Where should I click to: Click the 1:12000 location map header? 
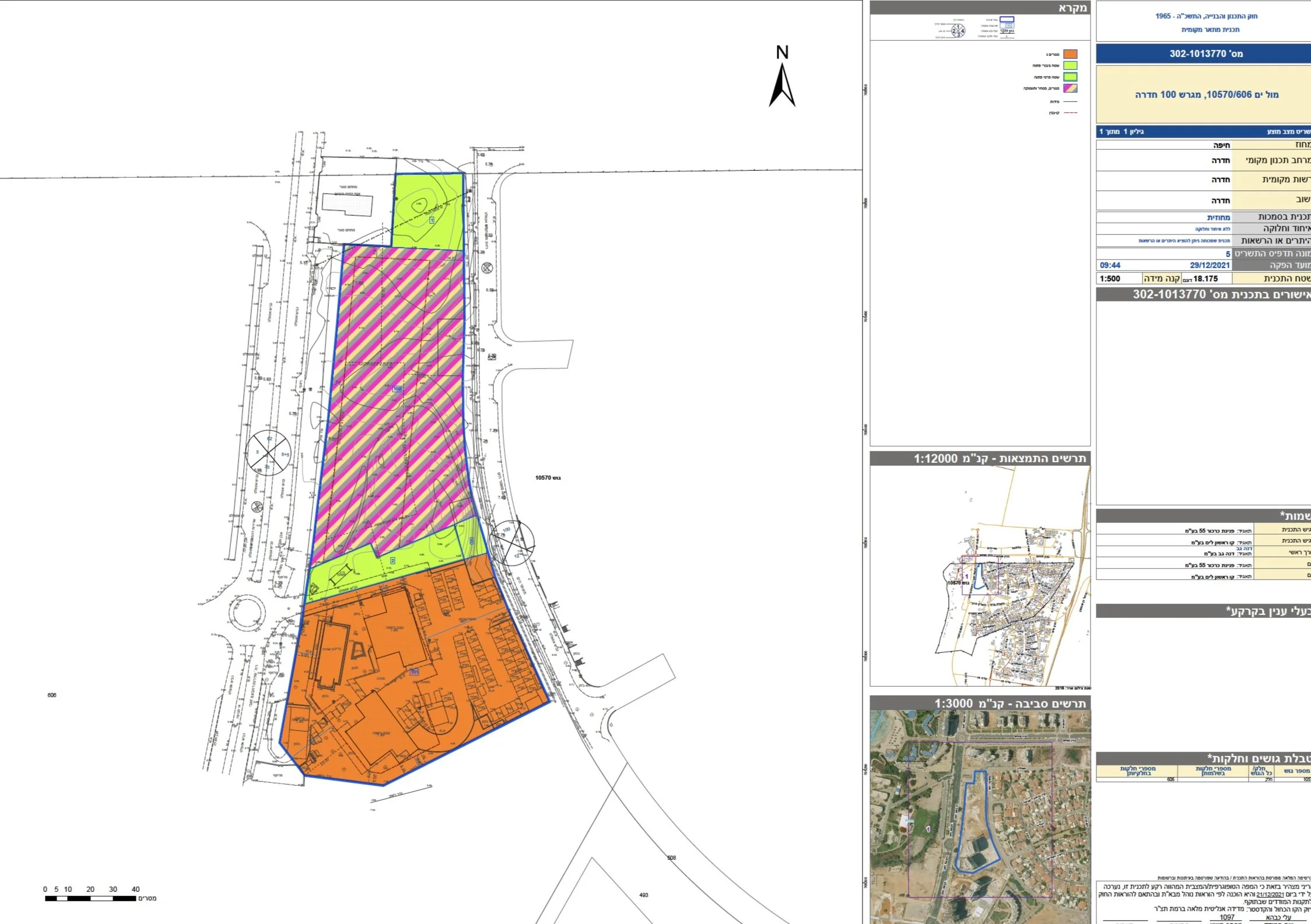click(x=980, y=458)
